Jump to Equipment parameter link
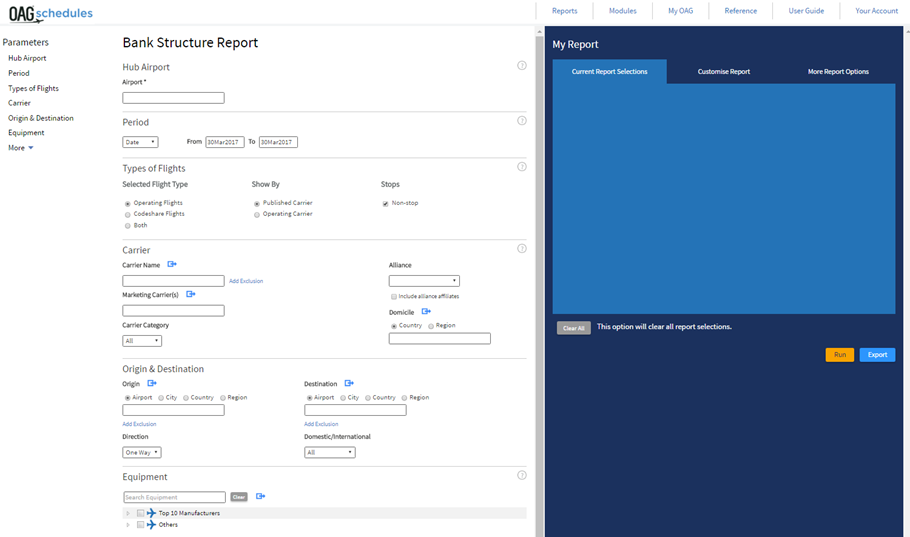910x537 pixels. [26, 133]
